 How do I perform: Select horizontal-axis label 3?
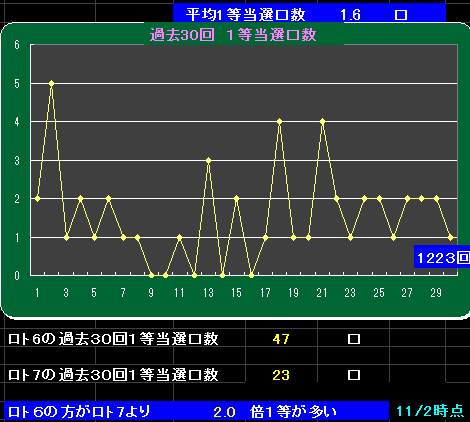pyautogui.click(x=66, y=293)
